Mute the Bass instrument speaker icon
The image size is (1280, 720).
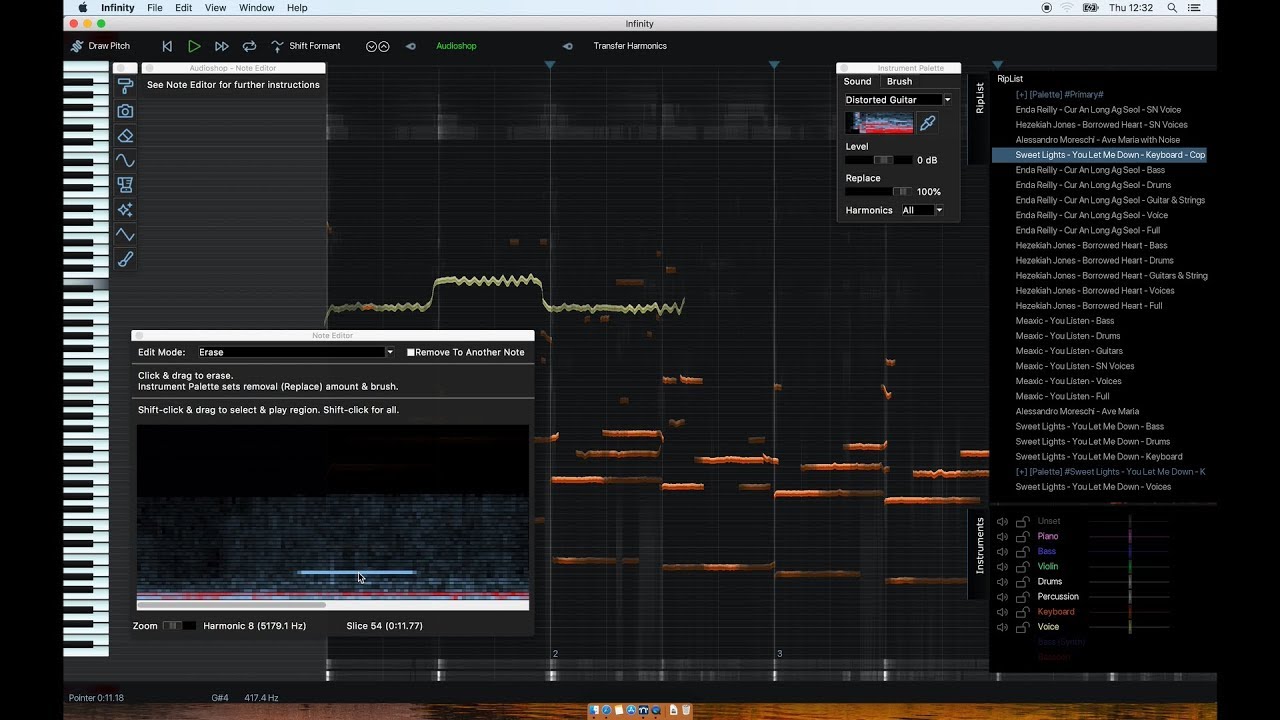[1002, 552]
